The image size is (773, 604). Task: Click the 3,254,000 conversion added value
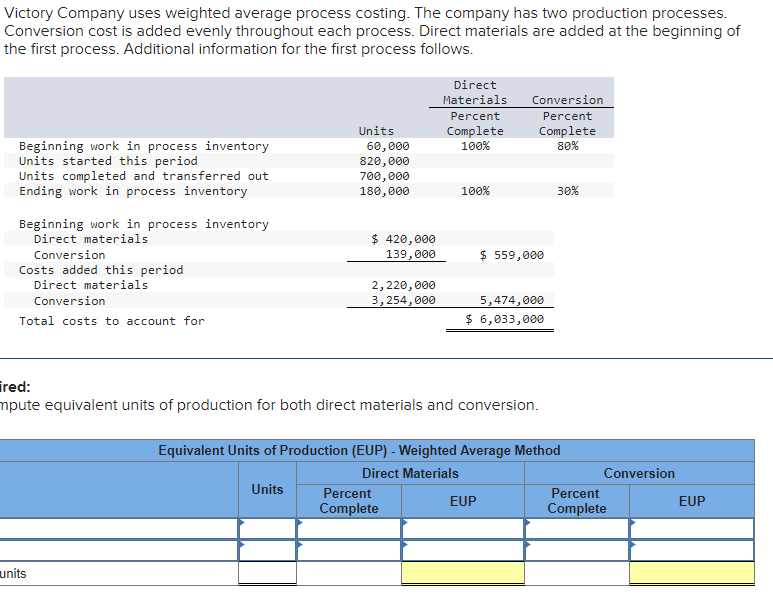coord(403,300)
